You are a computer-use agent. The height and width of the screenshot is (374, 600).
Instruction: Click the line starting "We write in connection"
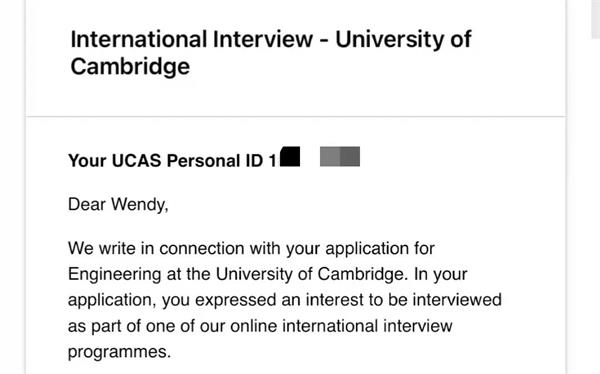pos(251,249)
